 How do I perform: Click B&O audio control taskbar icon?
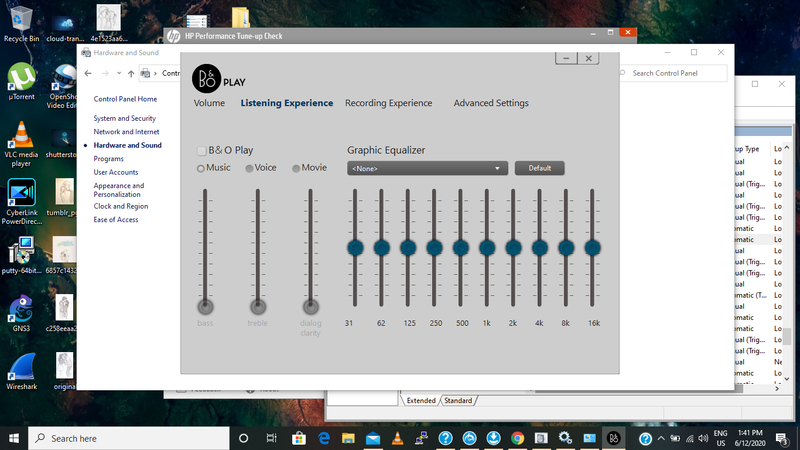pos(614,438)
